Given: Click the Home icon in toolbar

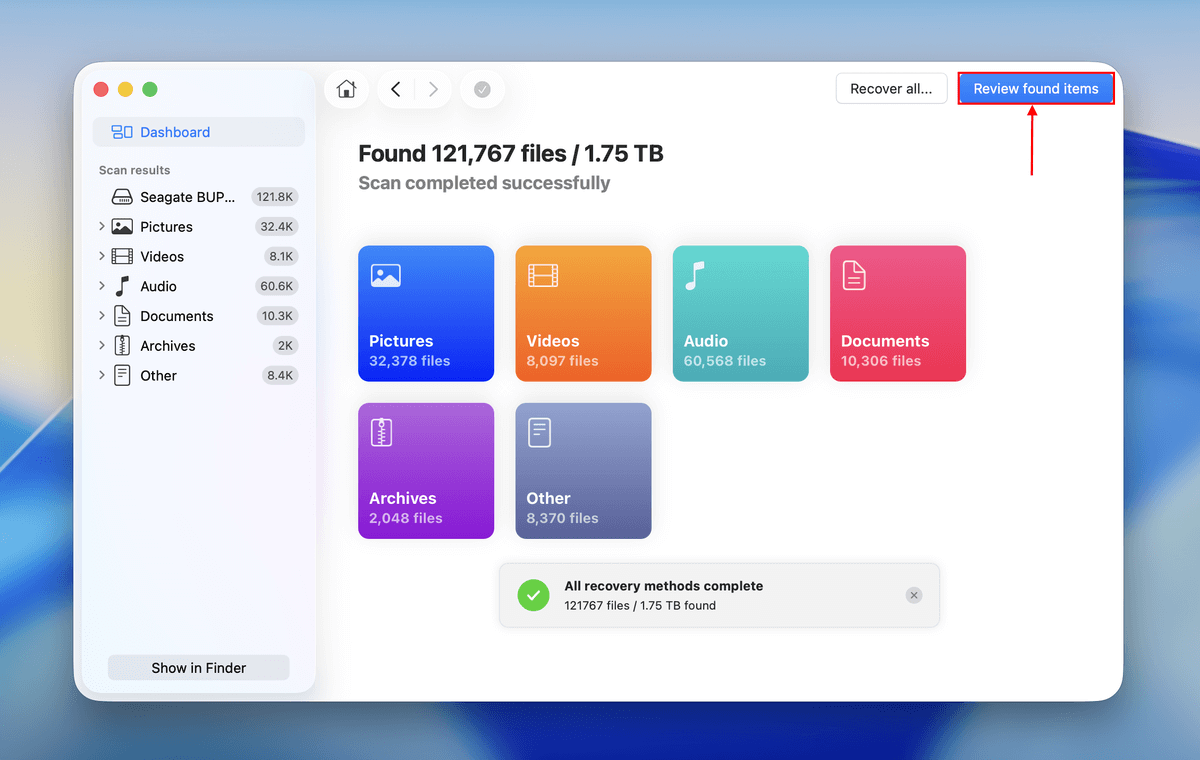Looking at the screenshot, I should coord(346,89).
